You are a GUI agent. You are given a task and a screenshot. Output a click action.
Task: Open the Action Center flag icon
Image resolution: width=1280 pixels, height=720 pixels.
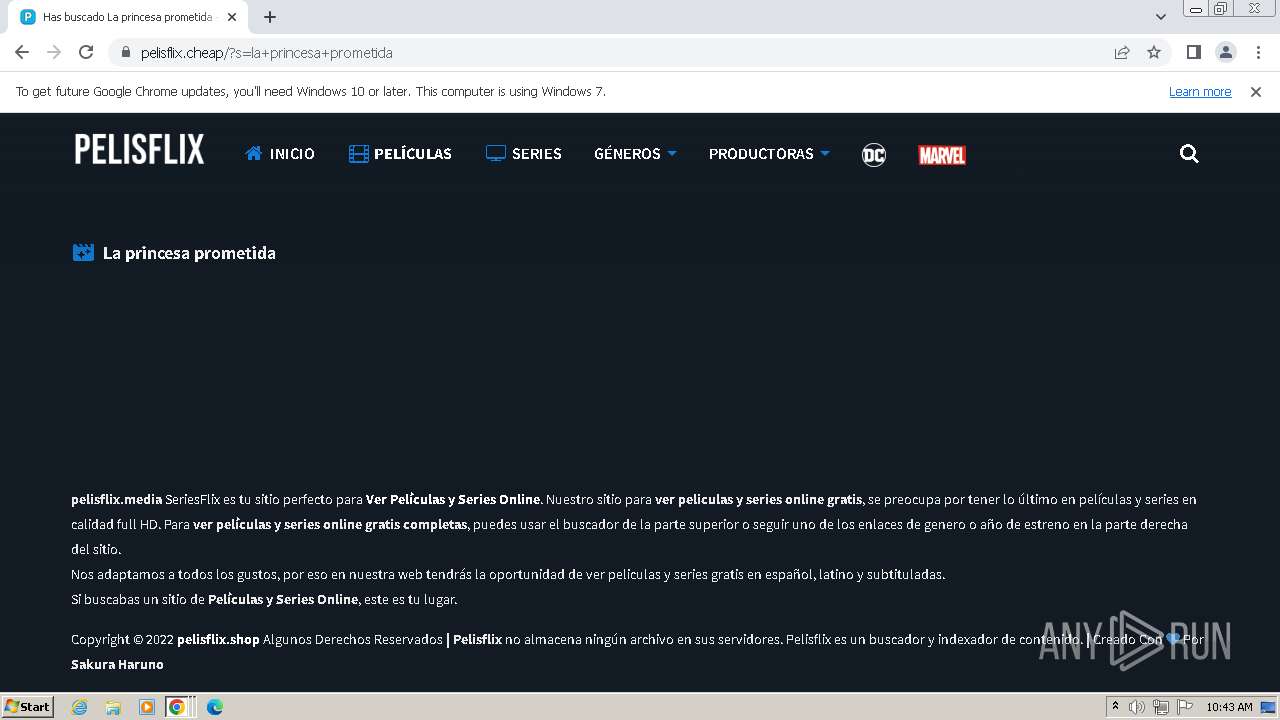click(1185, 707)
